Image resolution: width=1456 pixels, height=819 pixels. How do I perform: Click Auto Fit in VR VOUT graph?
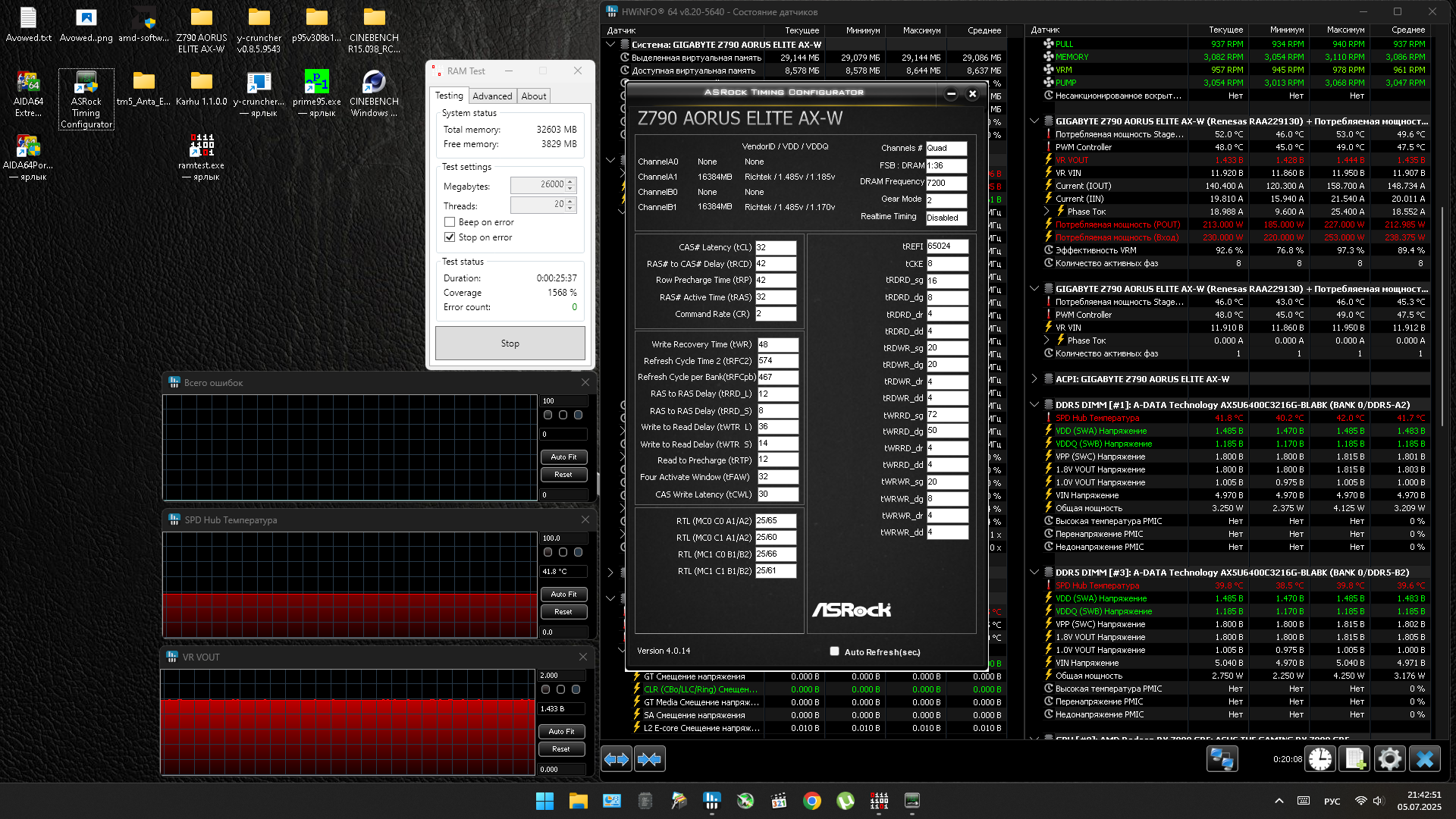click(x=561, y=732)
